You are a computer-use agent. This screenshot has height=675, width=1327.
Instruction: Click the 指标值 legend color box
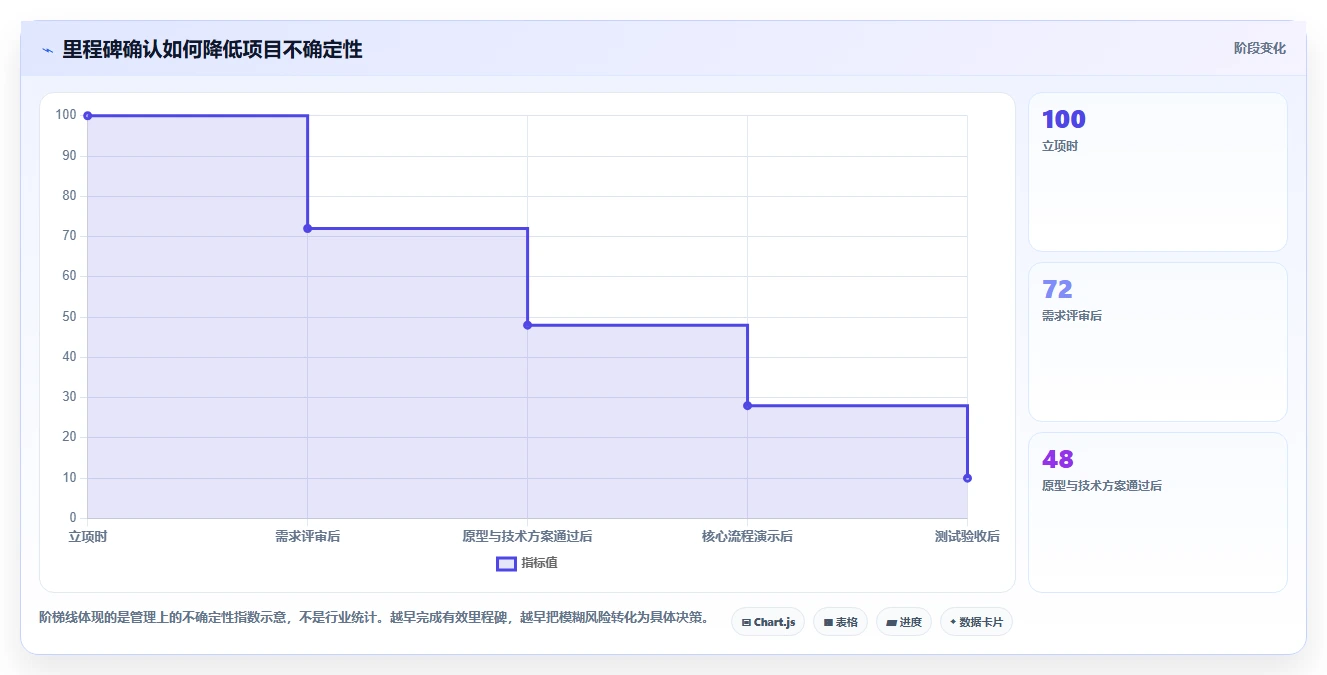(506, 563)
